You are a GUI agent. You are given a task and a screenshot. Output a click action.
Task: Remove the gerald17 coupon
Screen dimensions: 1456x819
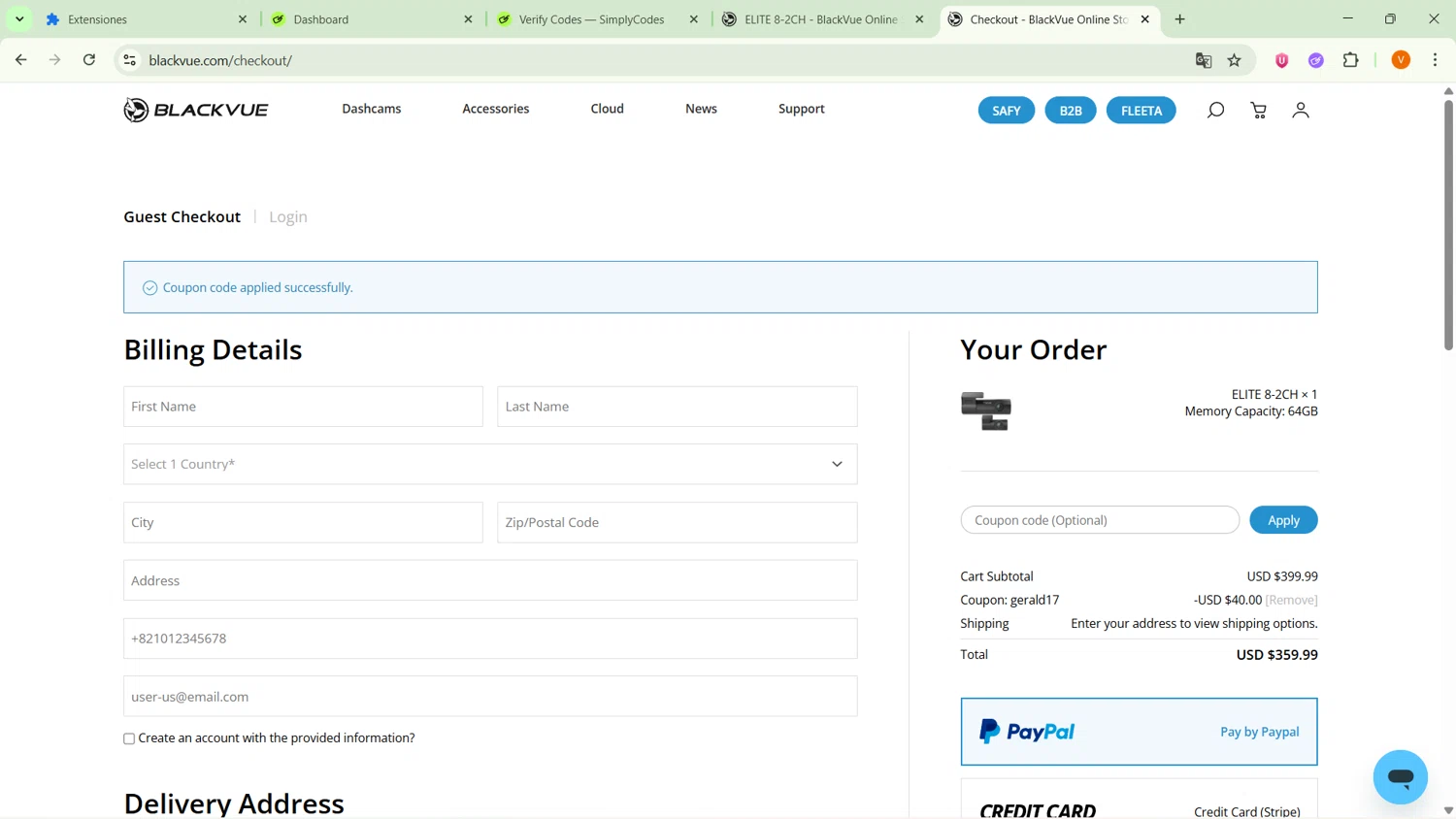[1292, 600]
